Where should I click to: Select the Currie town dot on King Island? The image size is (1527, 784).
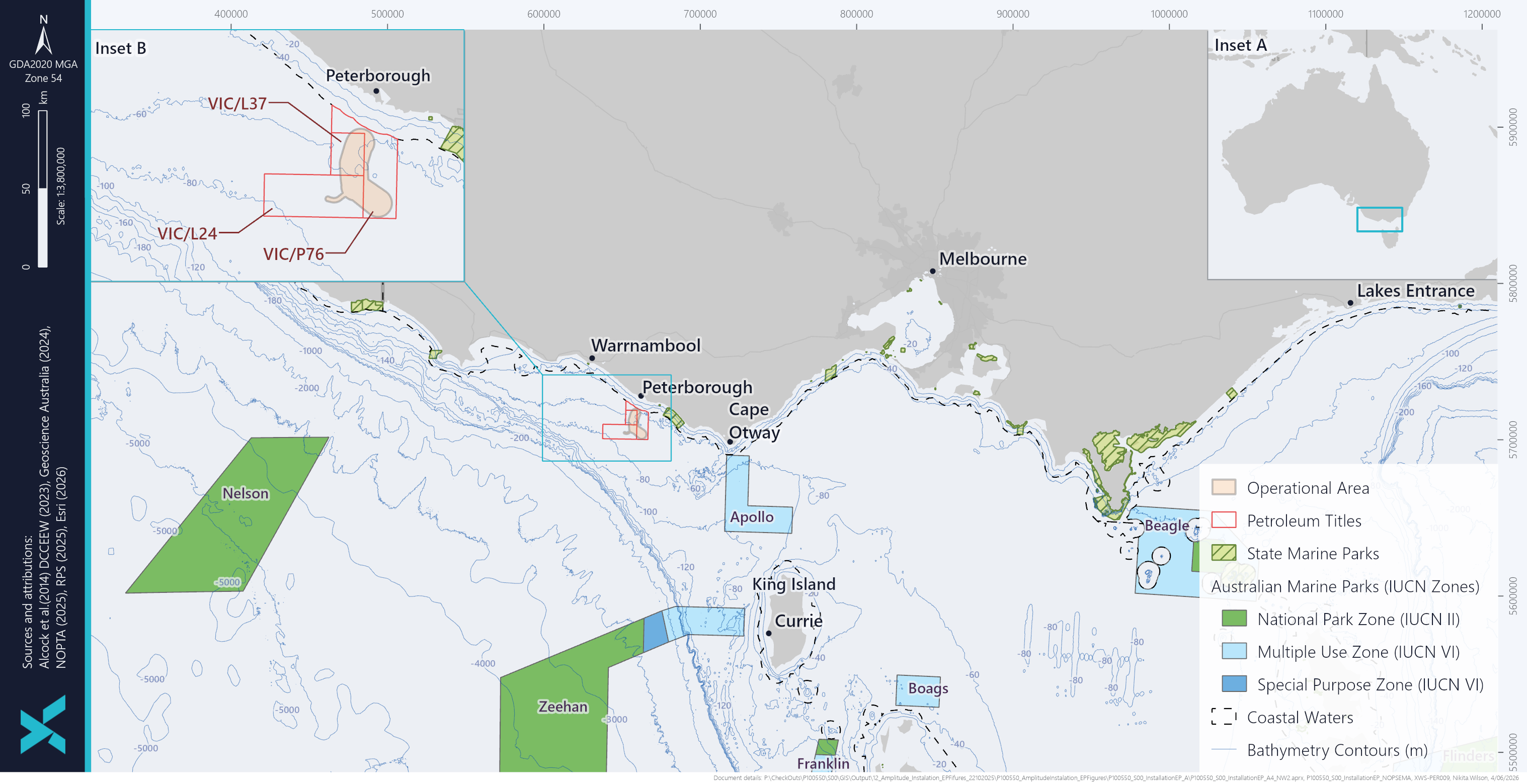tap(768, 633)
